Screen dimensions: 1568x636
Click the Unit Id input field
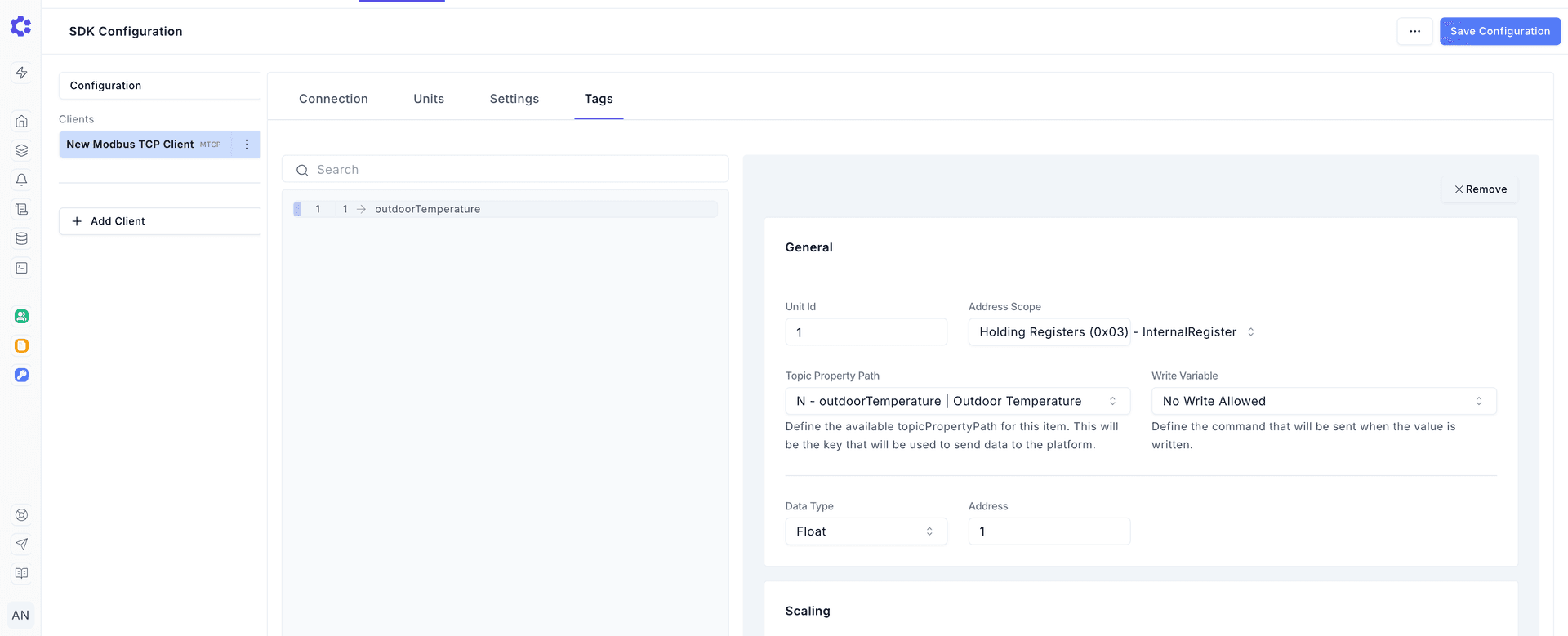coord(866,332)
